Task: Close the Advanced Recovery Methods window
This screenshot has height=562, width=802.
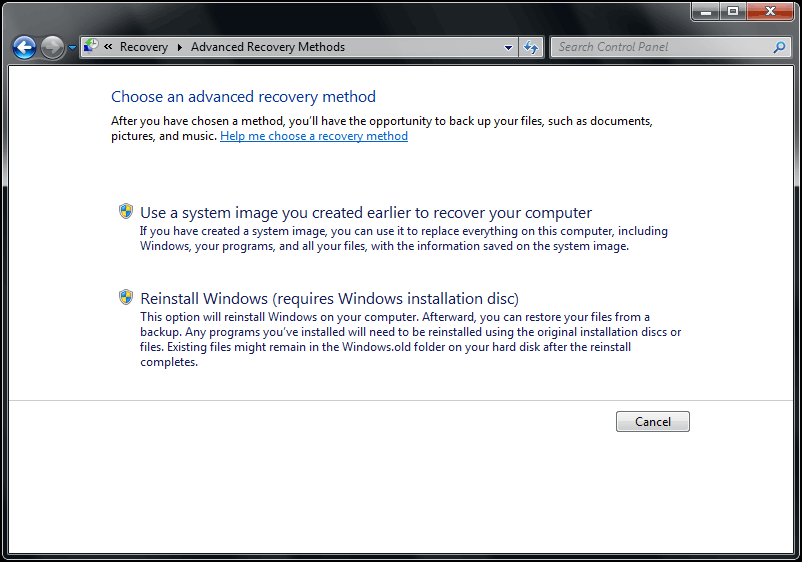Action: click(770, 11)
